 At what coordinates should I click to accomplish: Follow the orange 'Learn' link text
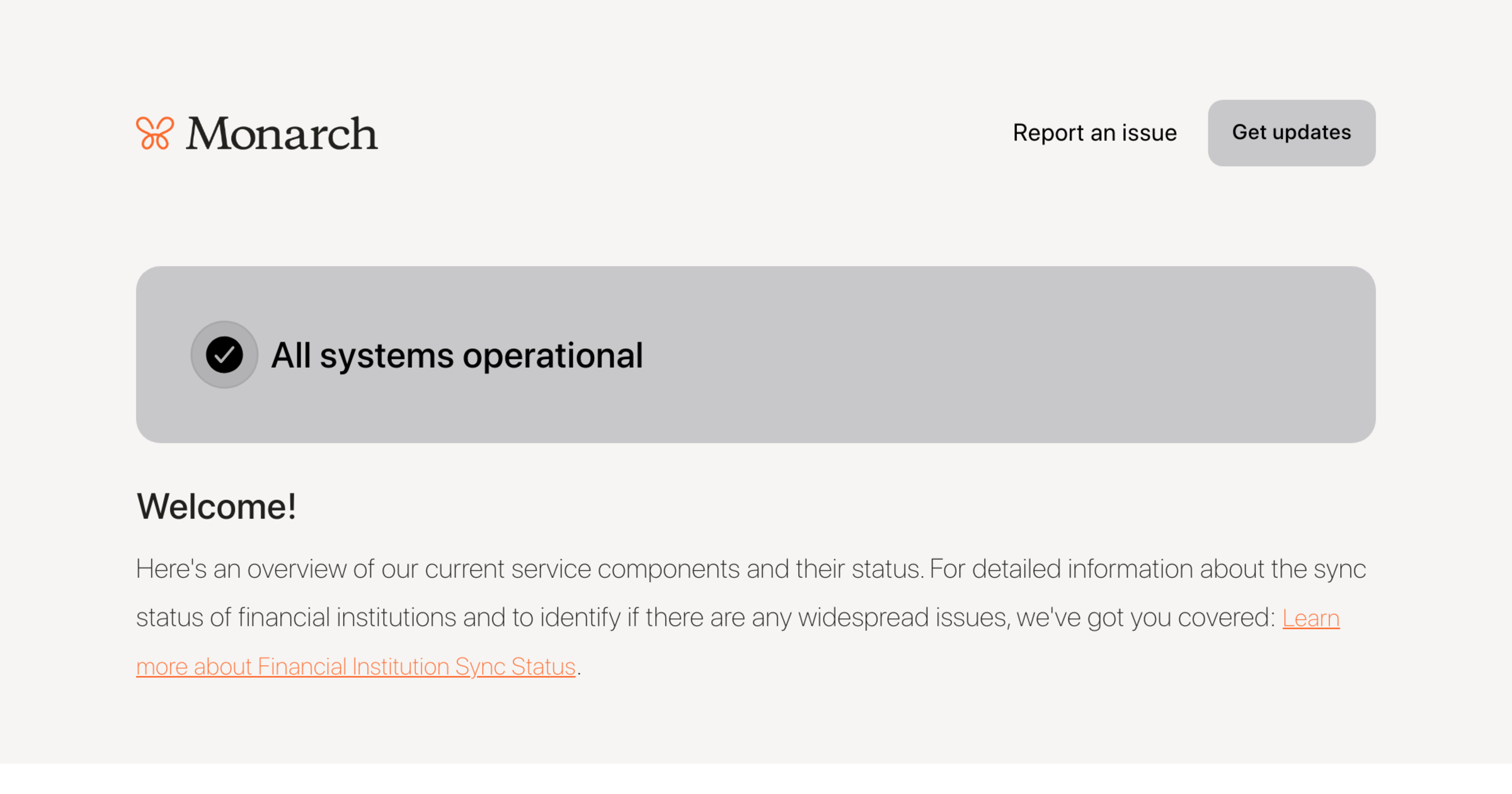(x=1310, y=618)
